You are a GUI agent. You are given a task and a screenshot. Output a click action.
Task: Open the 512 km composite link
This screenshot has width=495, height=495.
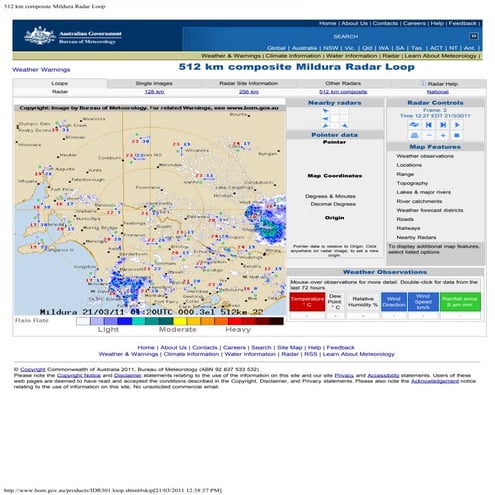click(343, 92)
